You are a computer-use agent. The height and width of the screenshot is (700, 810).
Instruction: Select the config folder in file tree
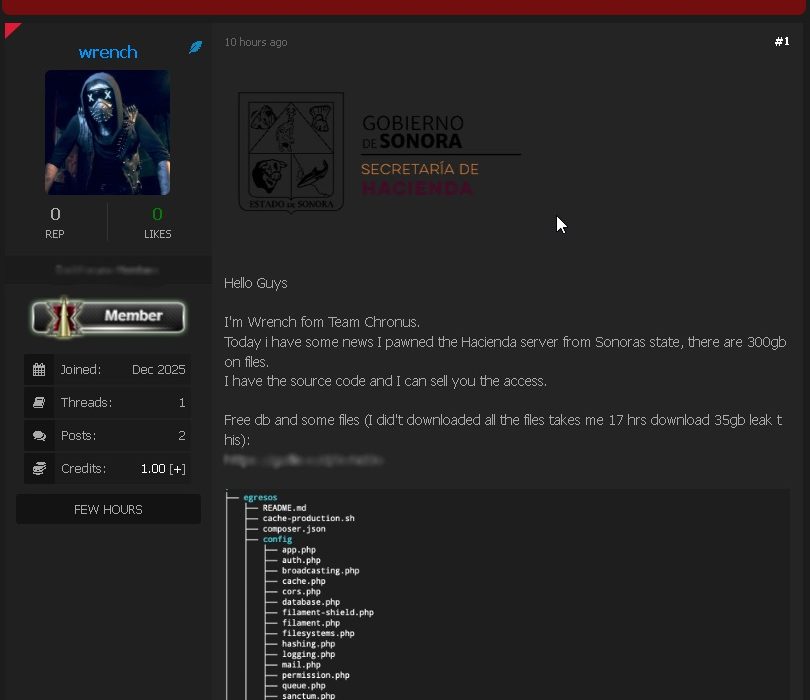click(277, 539)
